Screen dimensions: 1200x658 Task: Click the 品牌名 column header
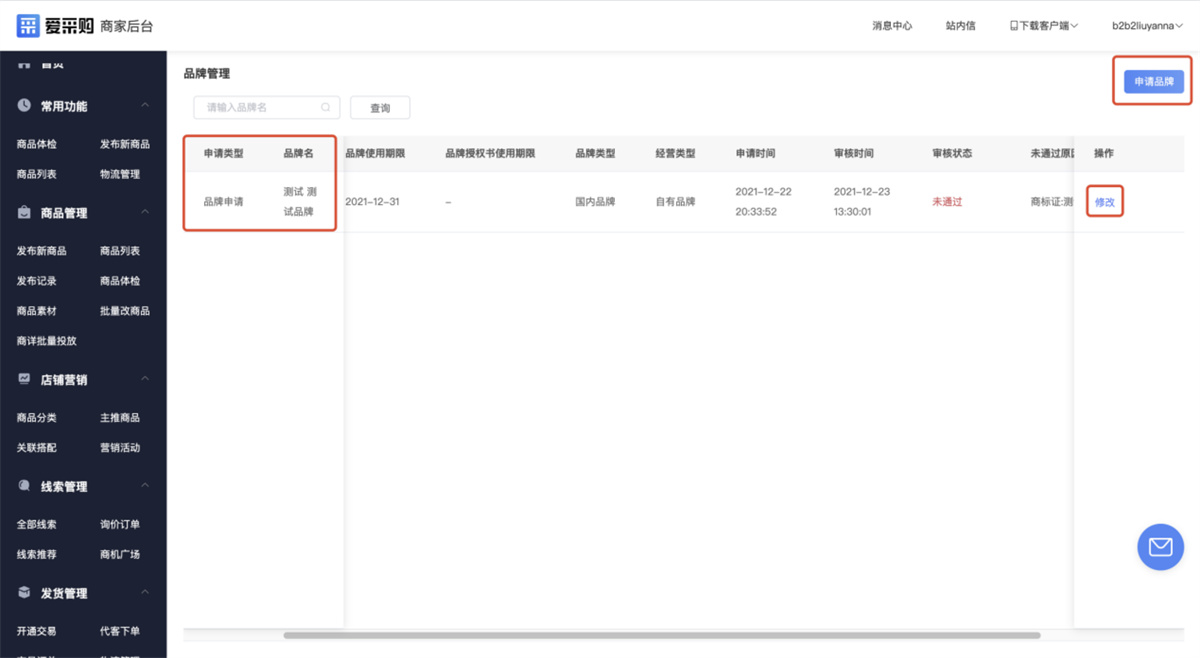(298, 153)
